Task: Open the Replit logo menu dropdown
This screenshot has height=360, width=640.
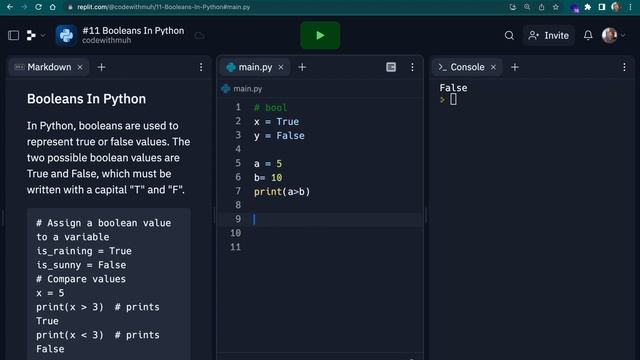Action: point(36,36)
